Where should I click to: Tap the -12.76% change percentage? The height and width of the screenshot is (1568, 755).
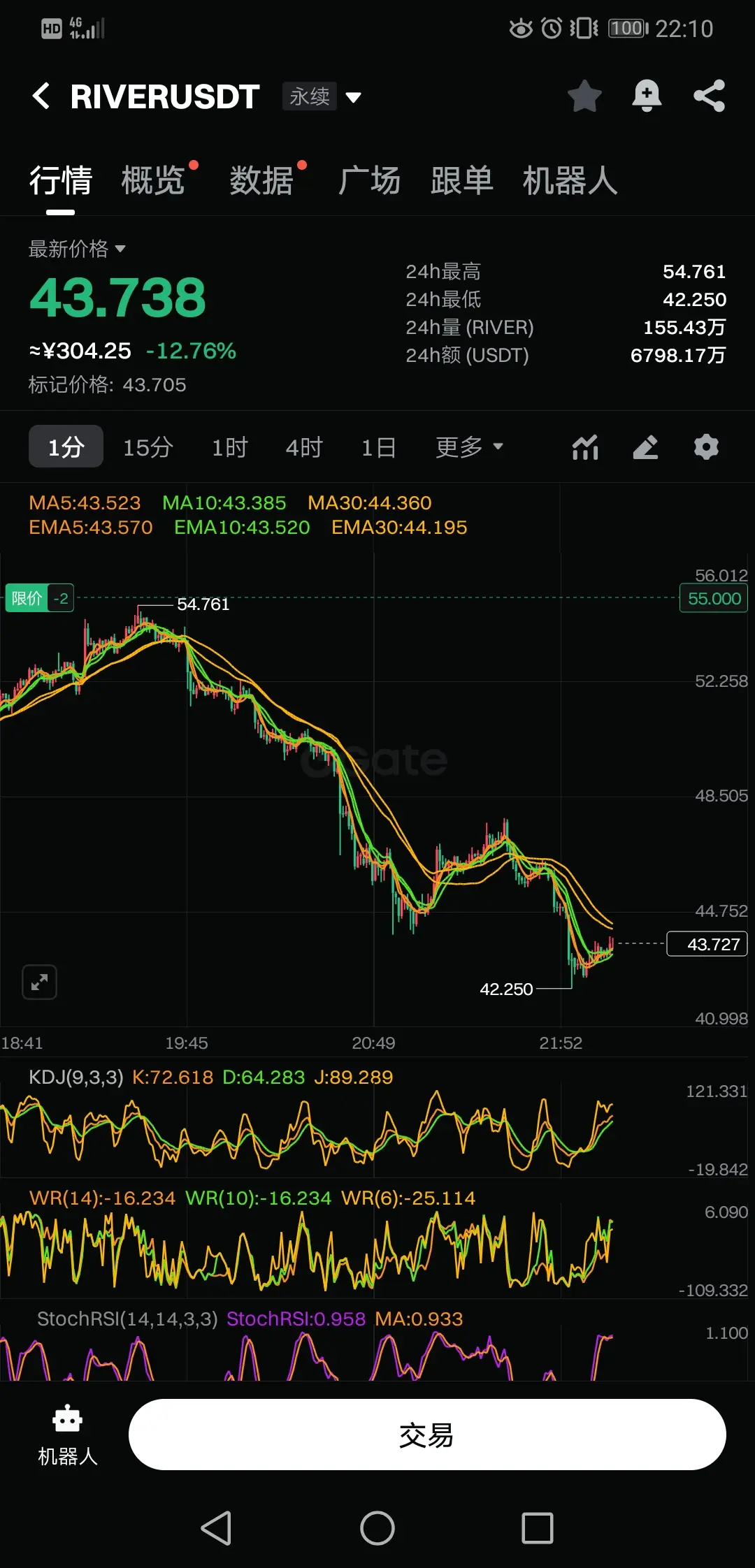pos(191,351)
